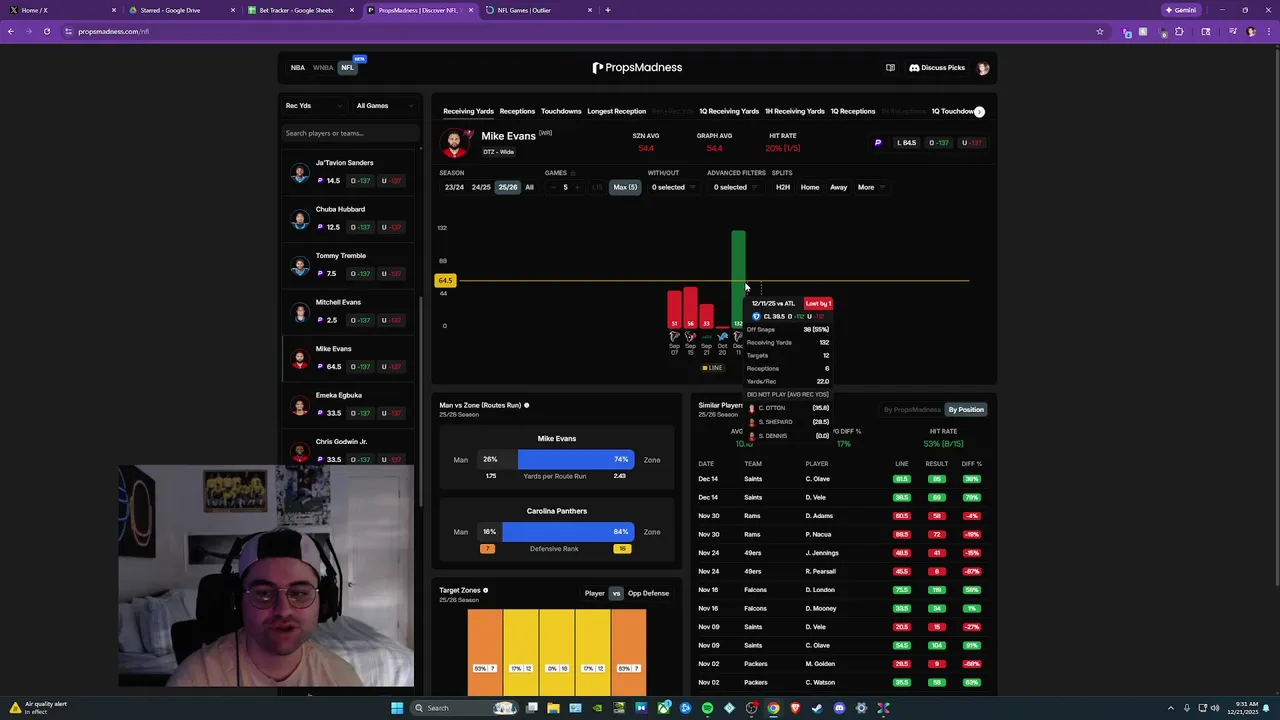Select the 25/26 season toggle

(x=508, y=187)
